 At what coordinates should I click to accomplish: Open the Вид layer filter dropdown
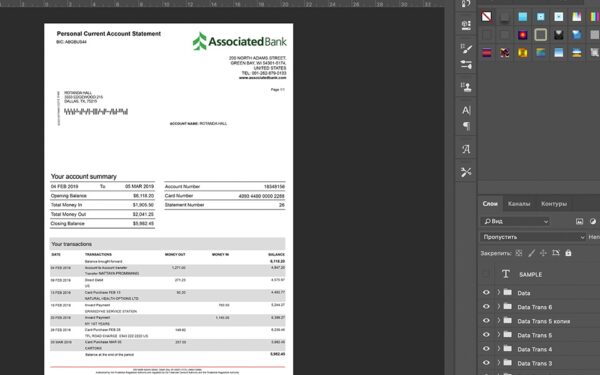pyautogui.click(x=515, y=221)
